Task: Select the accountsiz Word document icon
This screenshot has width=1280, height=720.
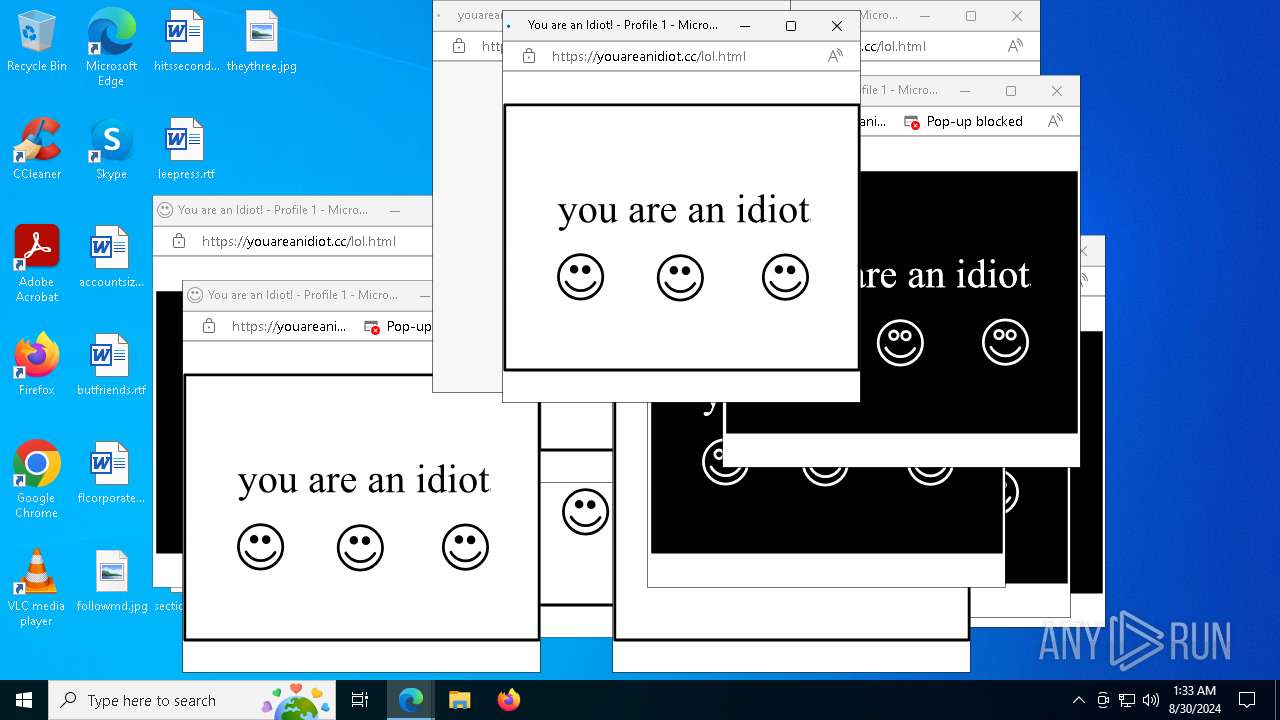Action: pyautogui.click(x=111, y=258)
